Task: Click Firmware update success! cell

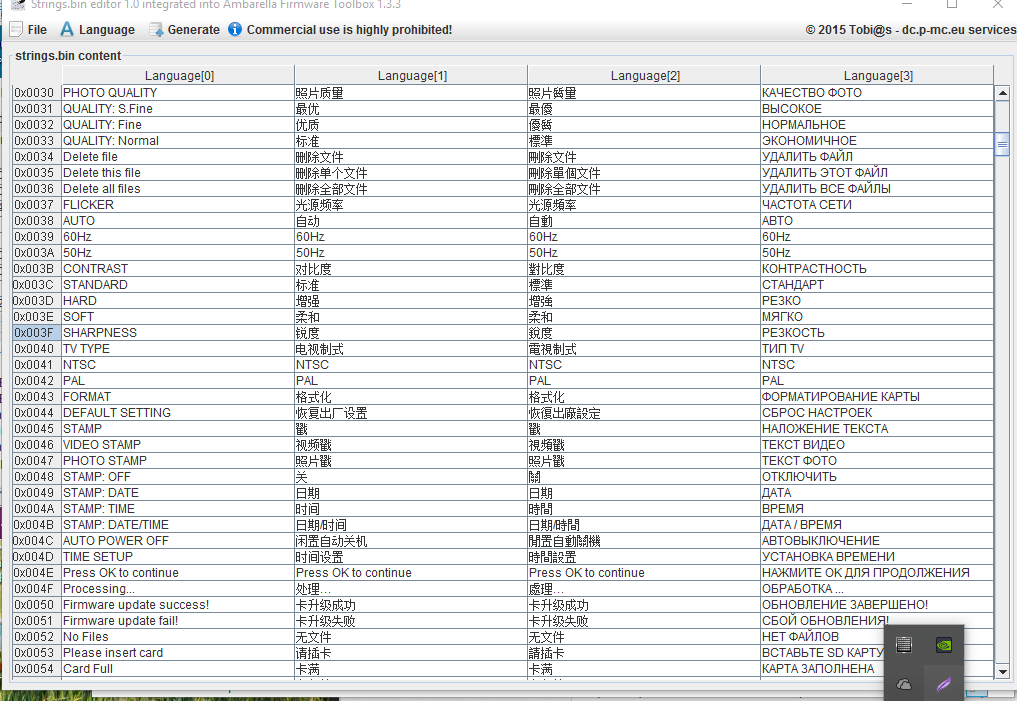Action: (x=177, y=605)
